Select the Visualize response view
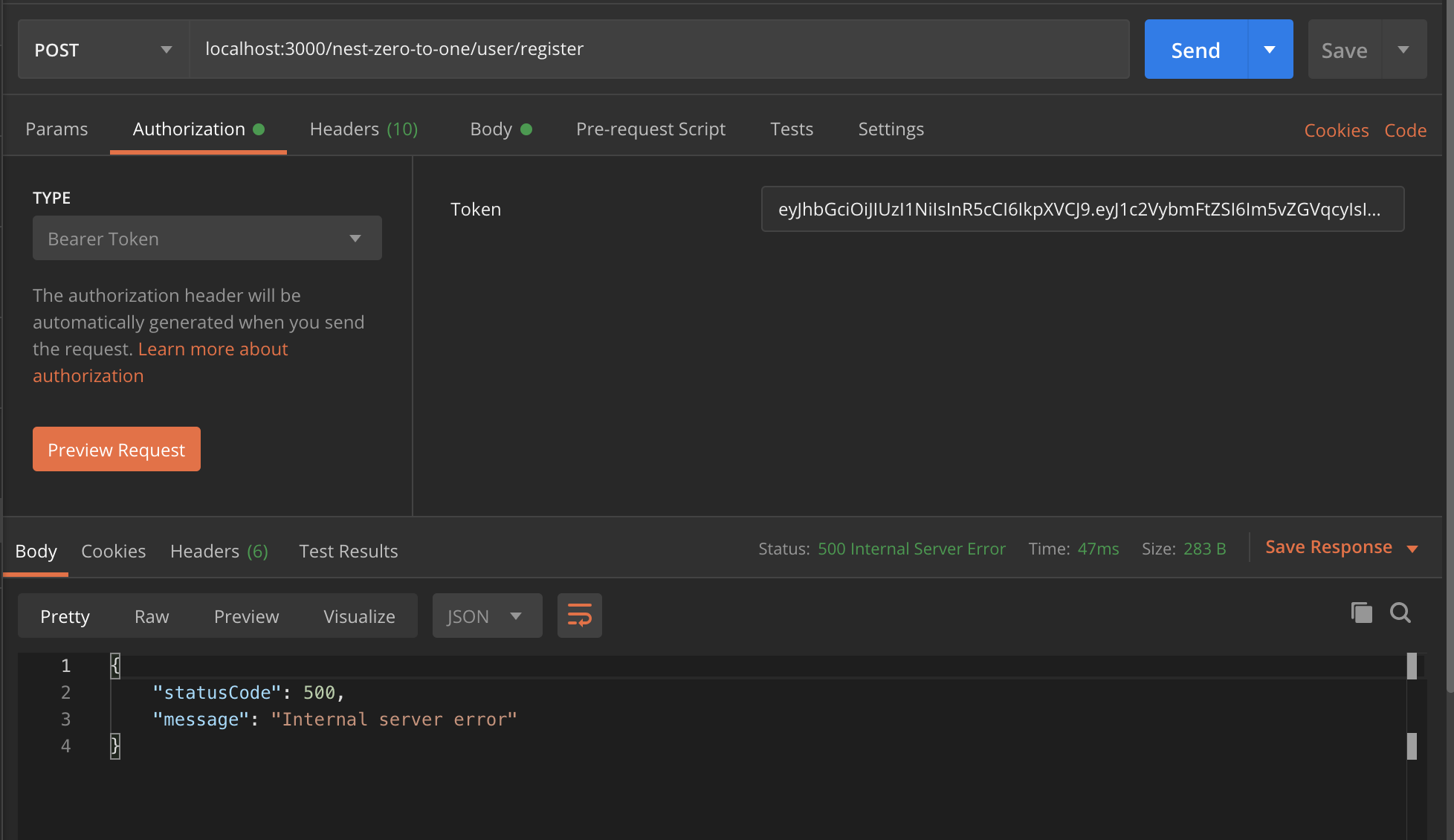The height and width of the screenshot is (840, 1454). (x=359, y=616)
